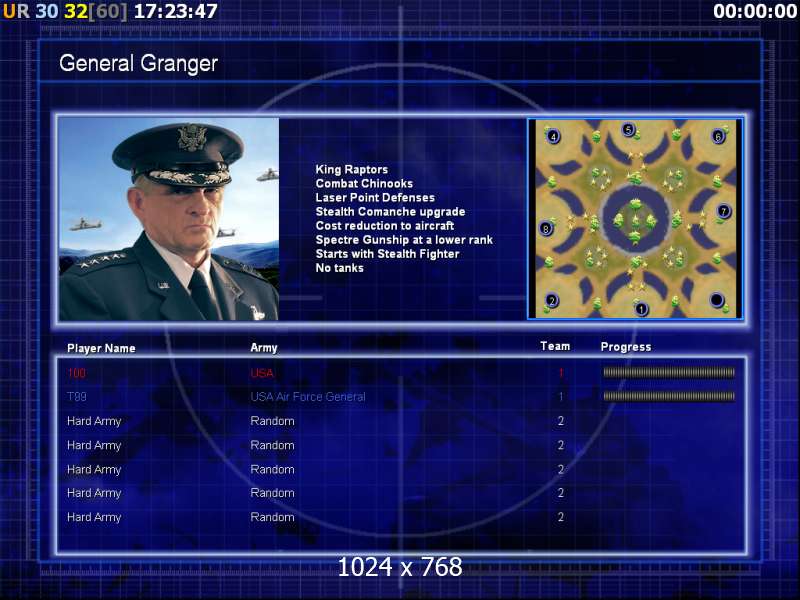Choose start position 6 marker on minimap

(718, 136)
